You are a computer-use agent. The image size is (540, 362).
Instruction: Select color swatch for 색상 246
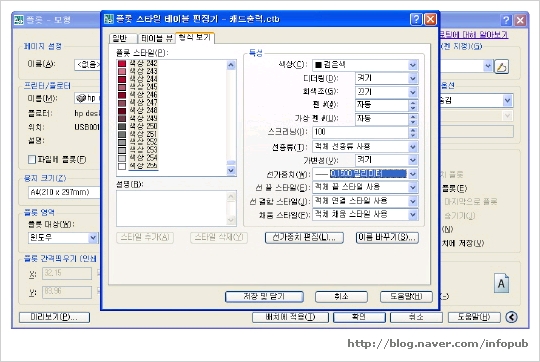click(x=122, y=95)
